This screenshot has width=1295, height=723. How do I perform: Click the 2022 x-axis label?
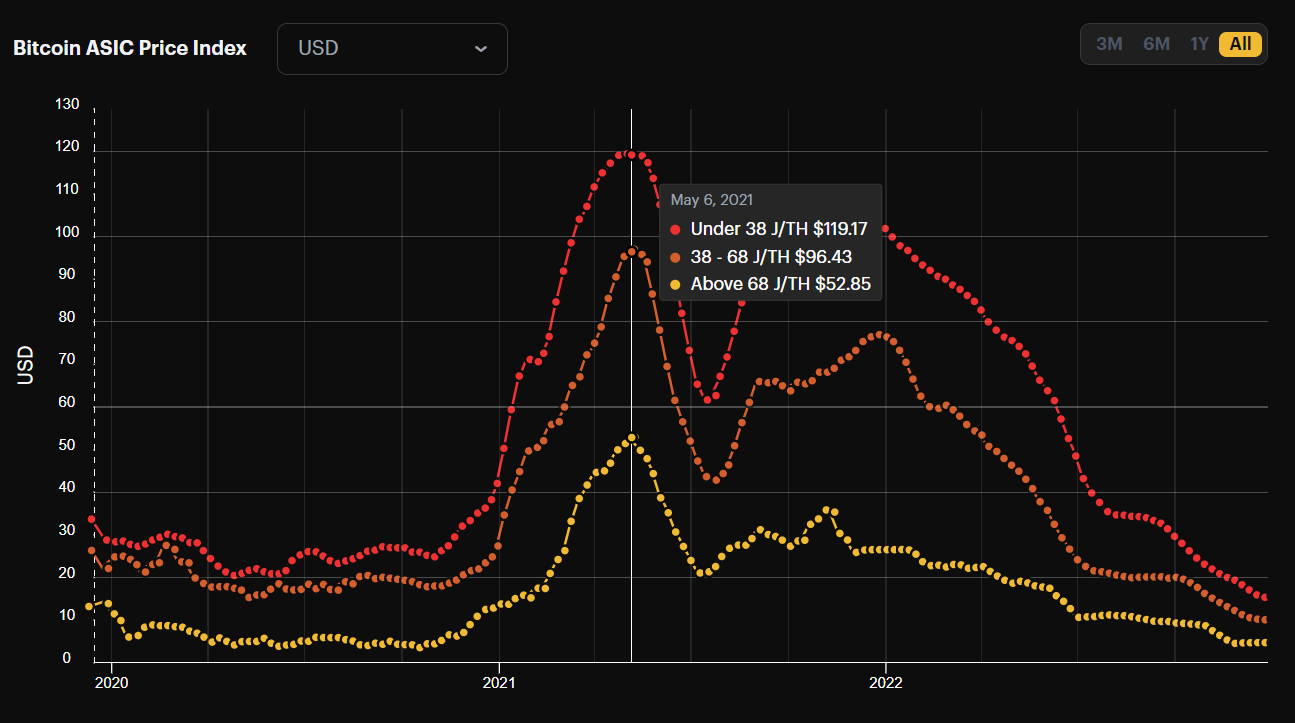[x=886, y=683]
